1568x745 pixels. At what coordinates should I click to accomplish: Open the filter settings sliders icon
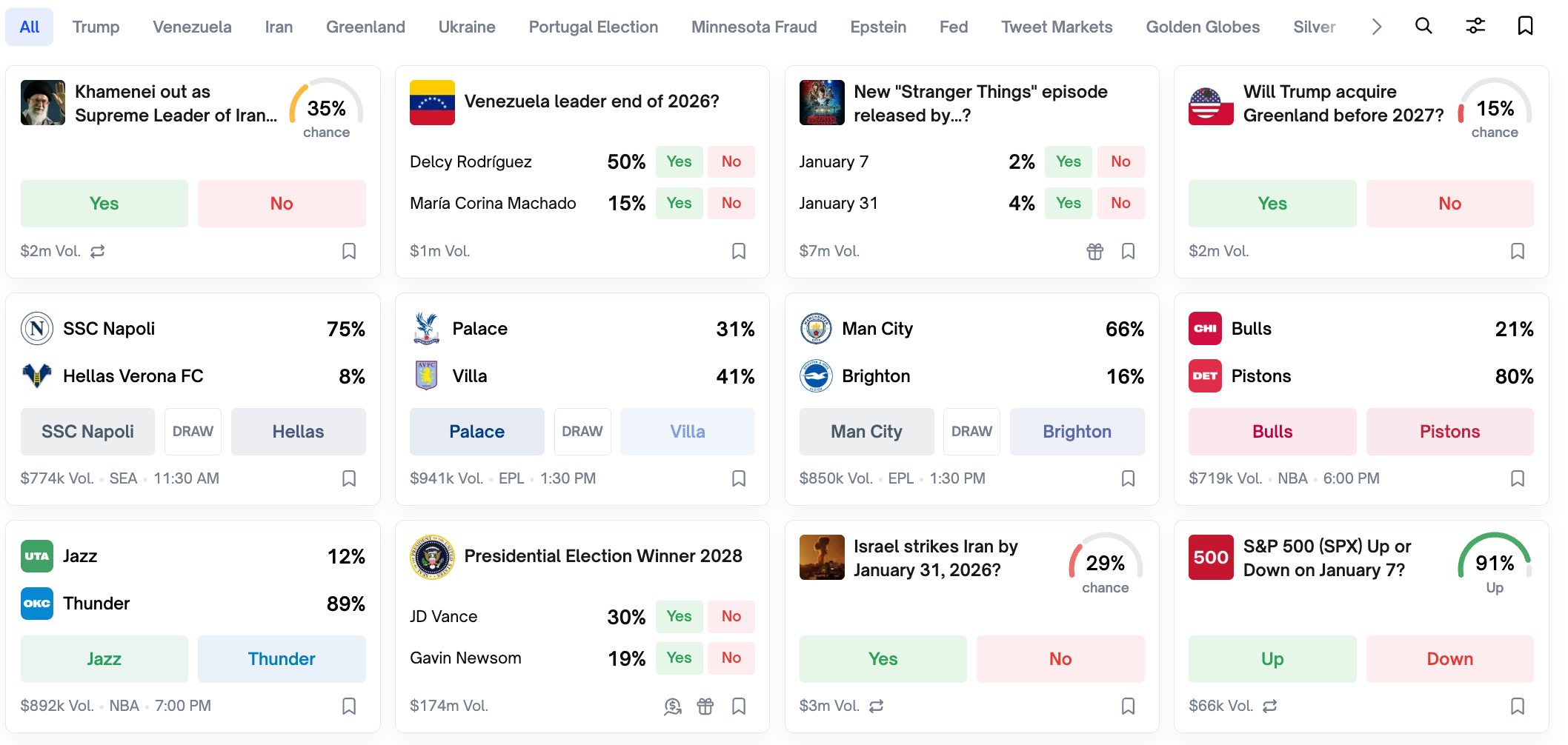pos(1475,27)
